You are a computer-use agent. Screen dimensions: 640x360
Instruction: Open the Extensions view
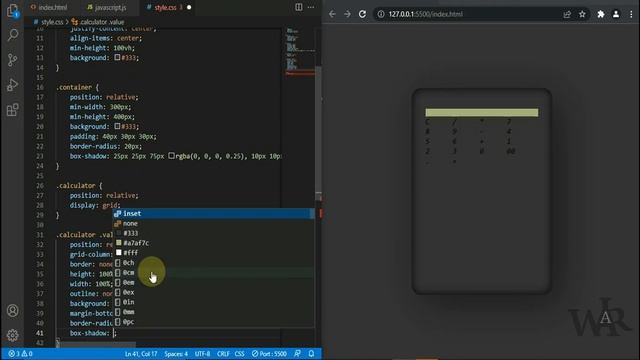[x=13, y=109]
